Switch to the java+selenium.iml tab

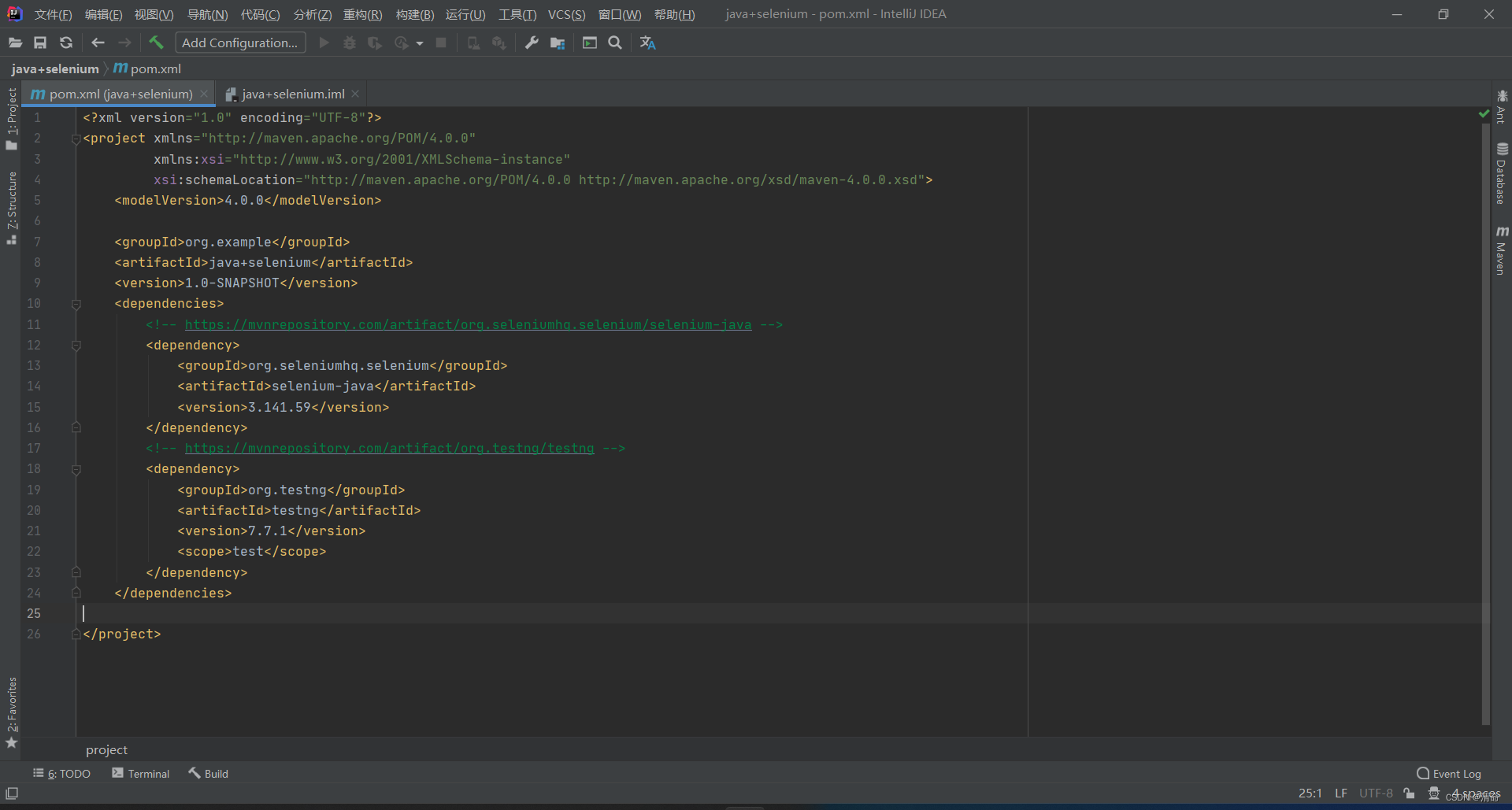pos(291,94)
